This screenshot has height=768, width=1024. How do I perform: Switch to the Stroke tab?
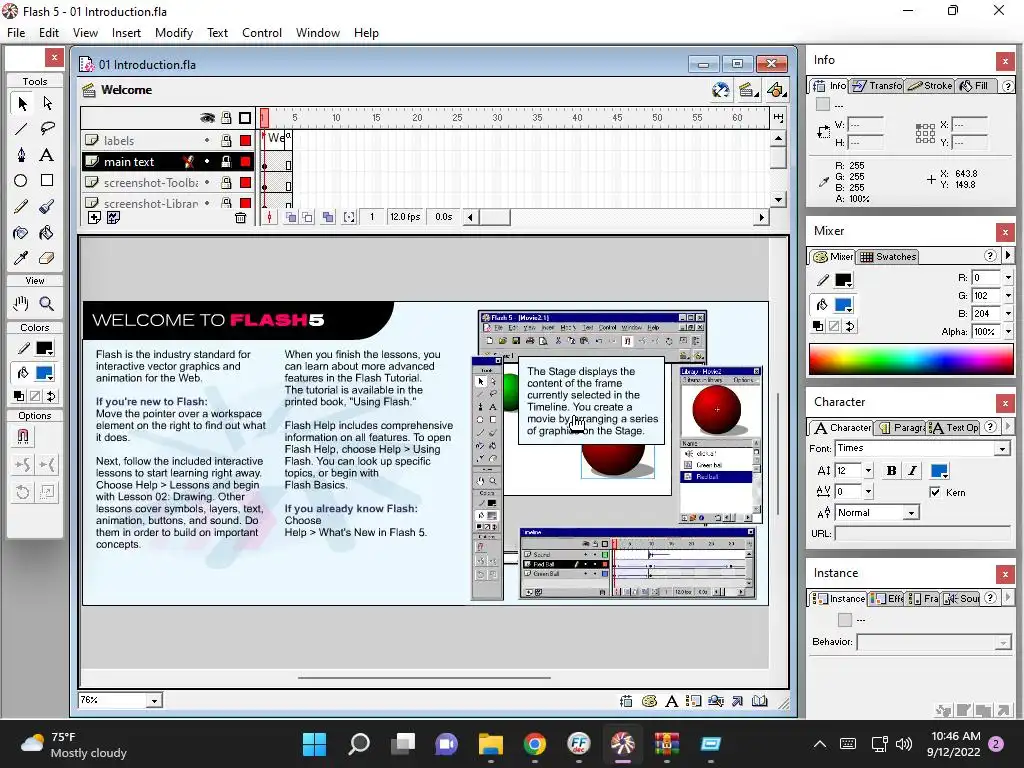coord(930,86)
